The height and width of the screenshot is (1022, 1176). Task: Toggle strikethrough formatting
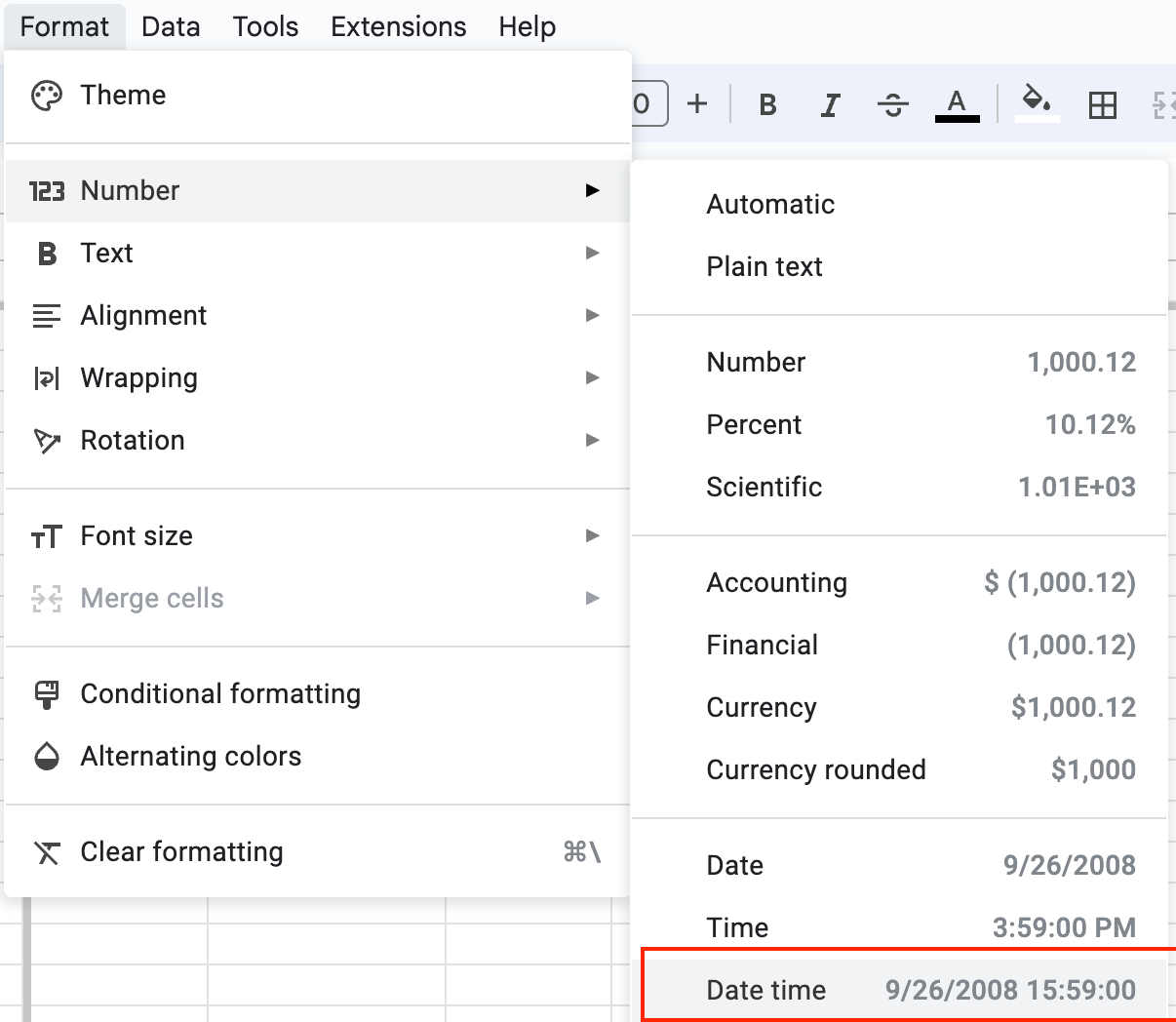[x=892, y=103]
